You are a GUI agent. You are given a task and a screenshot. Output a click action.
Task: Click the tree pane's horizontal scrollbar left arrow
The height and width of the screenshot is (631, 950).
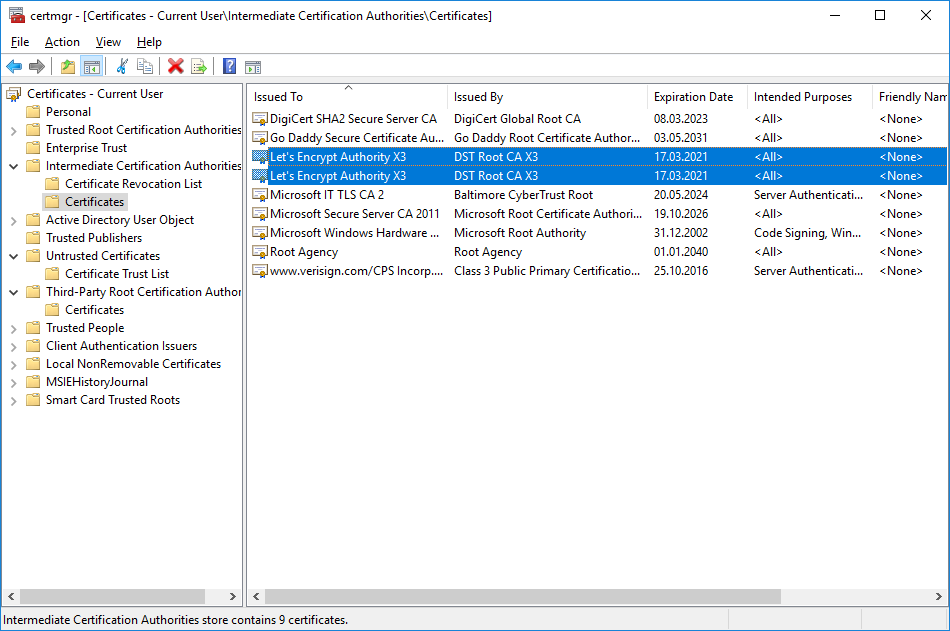click(x=11, y=596)
